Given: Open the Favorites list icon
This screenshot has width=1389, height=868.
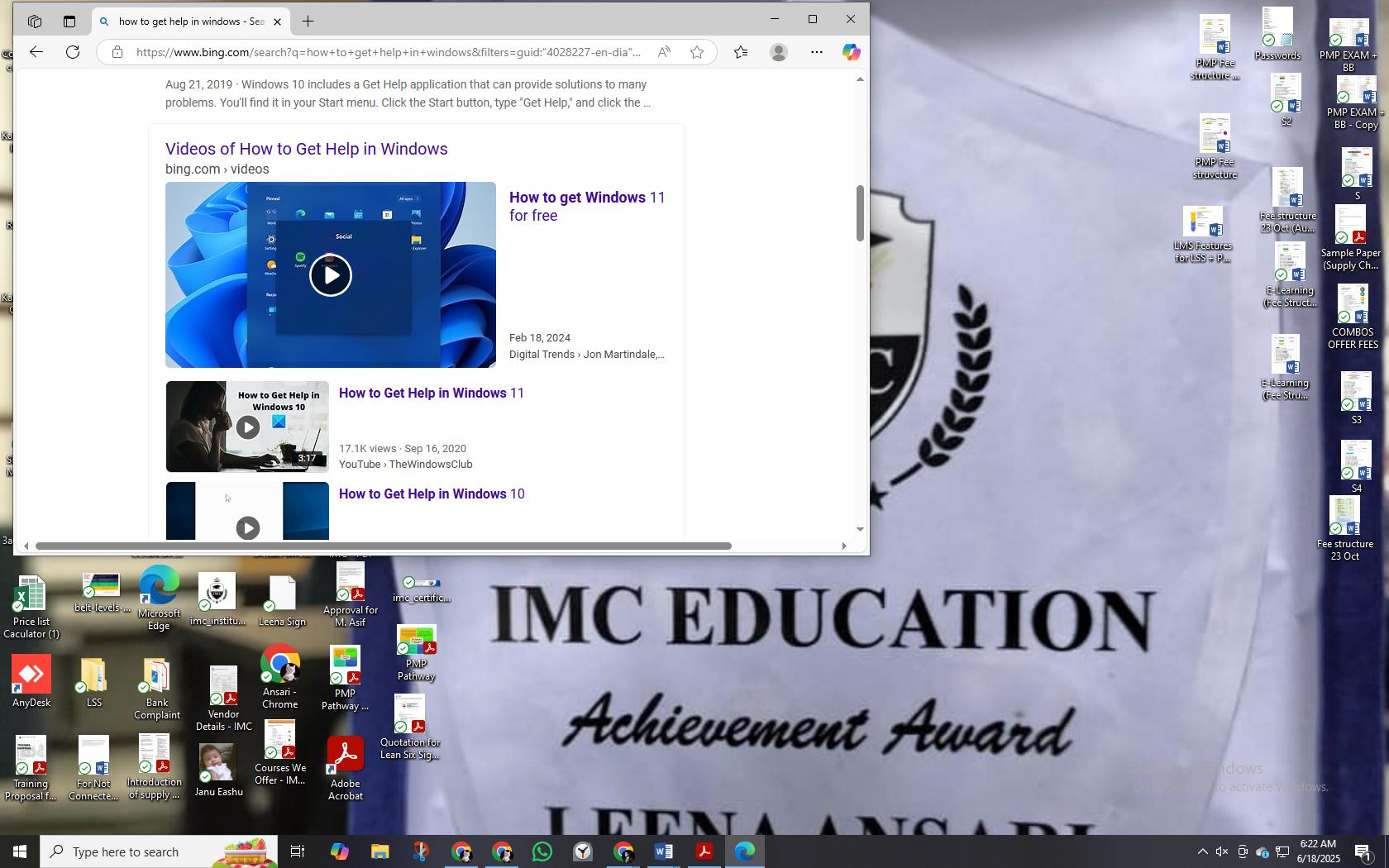Looking at the screenshot, I should 741,52.
